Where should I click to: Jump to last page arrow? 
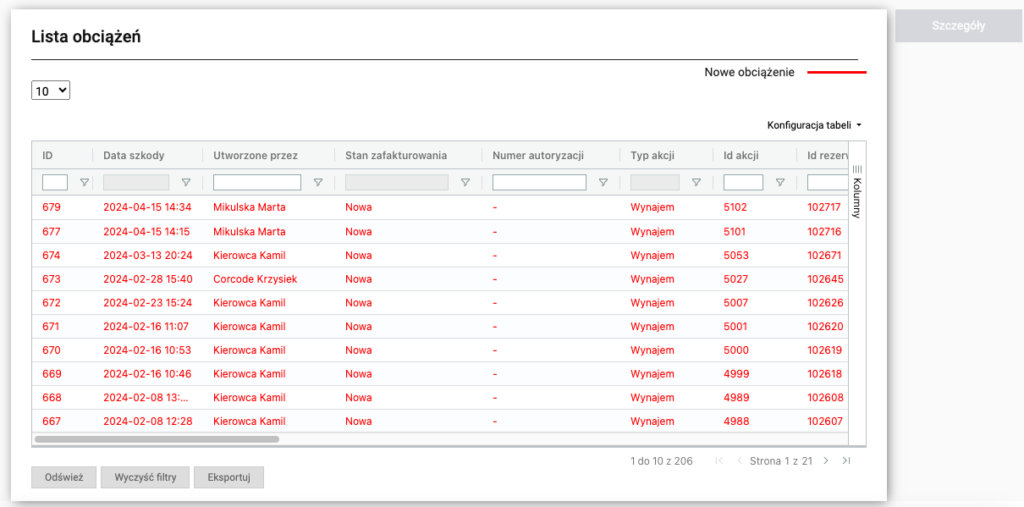[846, 461]
